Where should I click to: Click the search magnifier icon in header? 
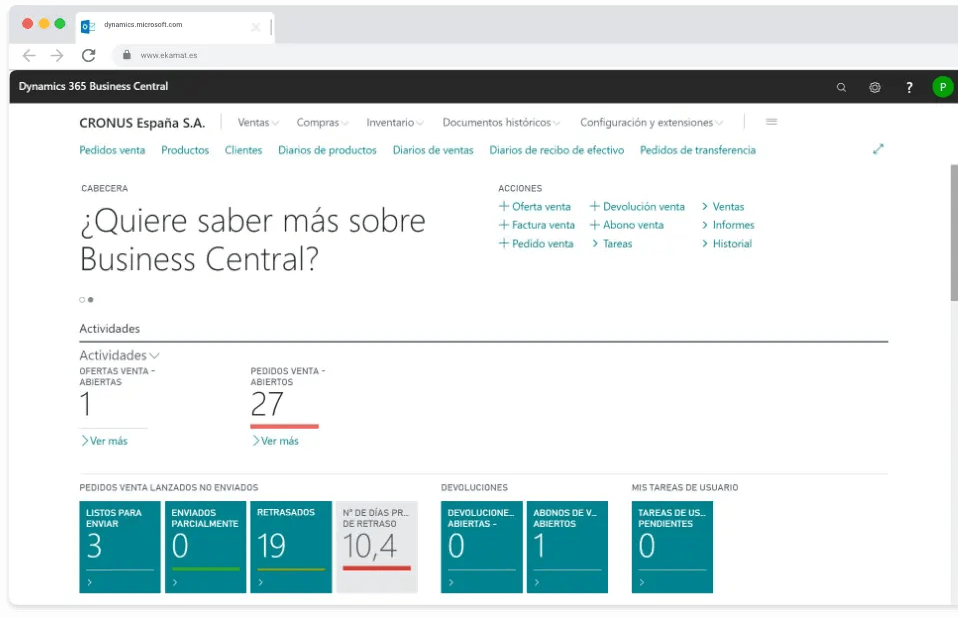pyautogui.click(x=841, y=87)
